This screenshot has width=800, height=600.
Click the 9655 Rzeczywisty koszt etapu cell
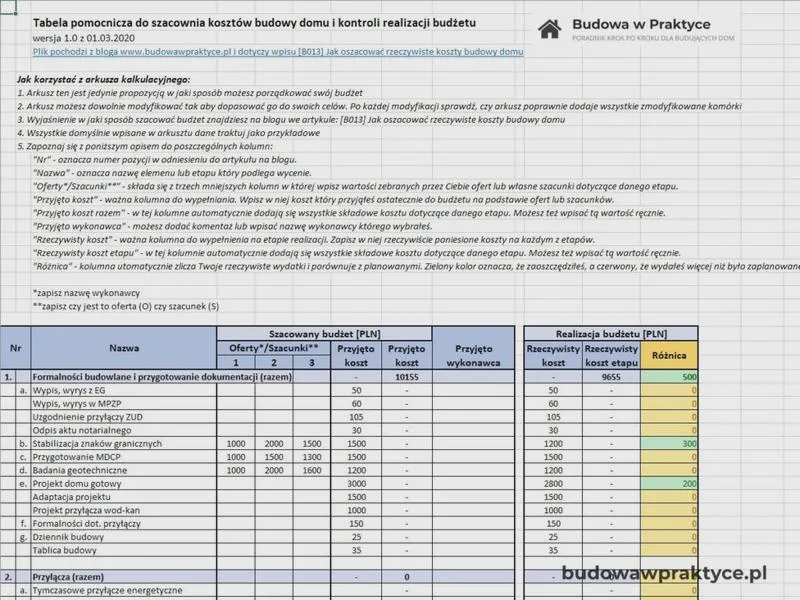[x=611, y=377]
